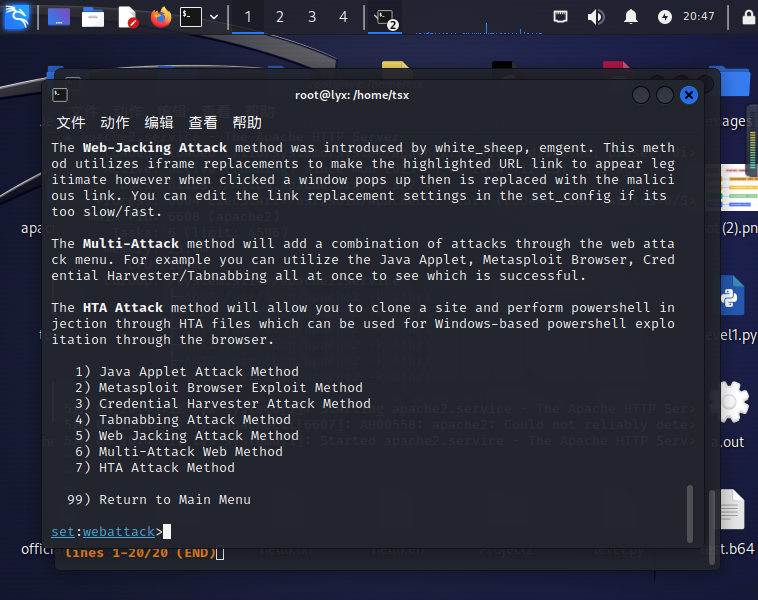Launch the text editor from panel

[128, 17]
